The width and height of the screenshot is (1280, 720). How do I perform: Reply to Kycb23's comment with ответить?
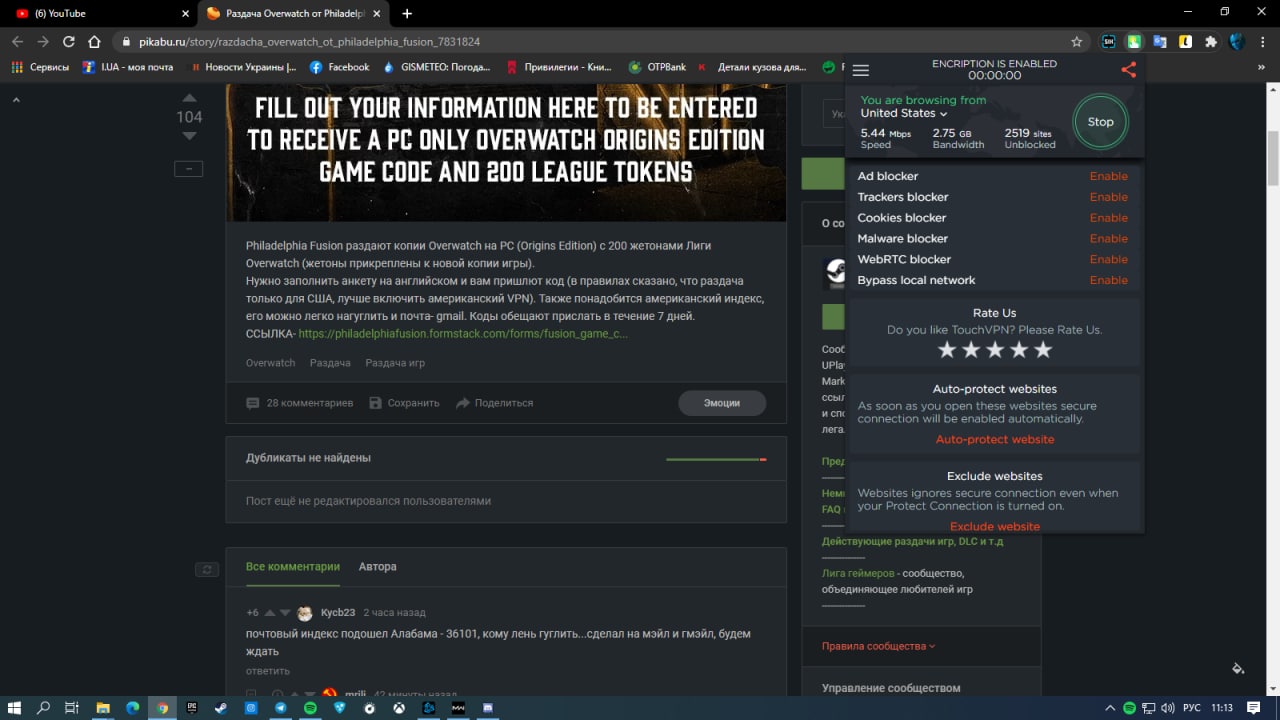coord(268,671)
